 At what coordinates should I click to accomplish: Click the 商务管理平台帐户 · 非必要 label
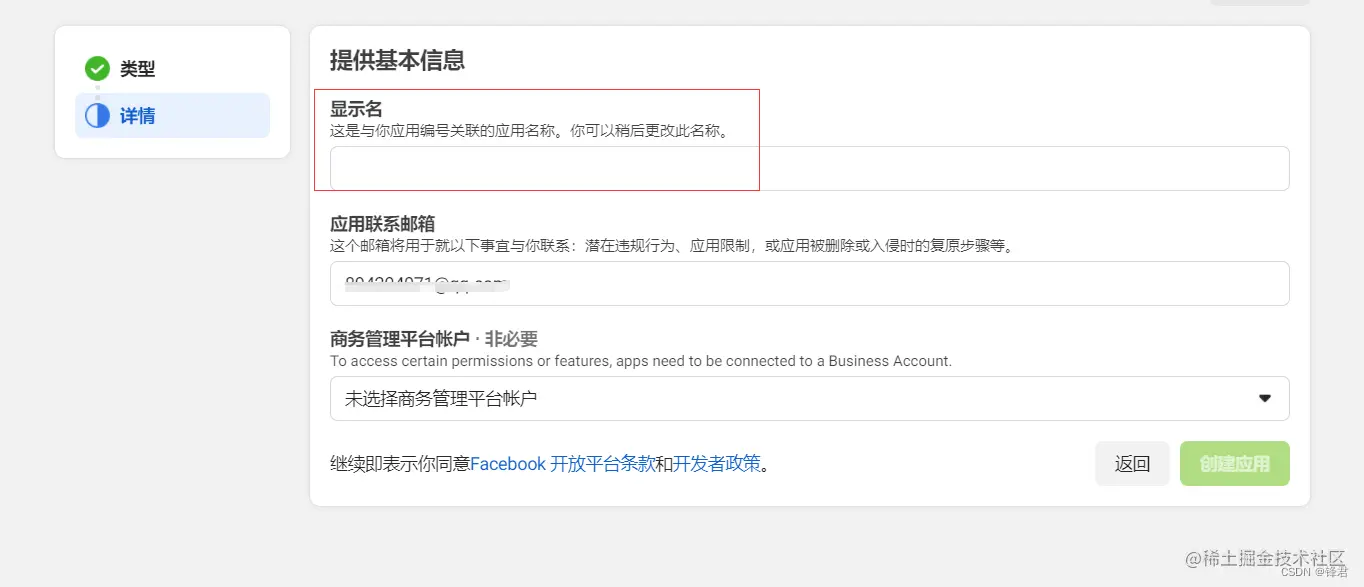[434, 339]
